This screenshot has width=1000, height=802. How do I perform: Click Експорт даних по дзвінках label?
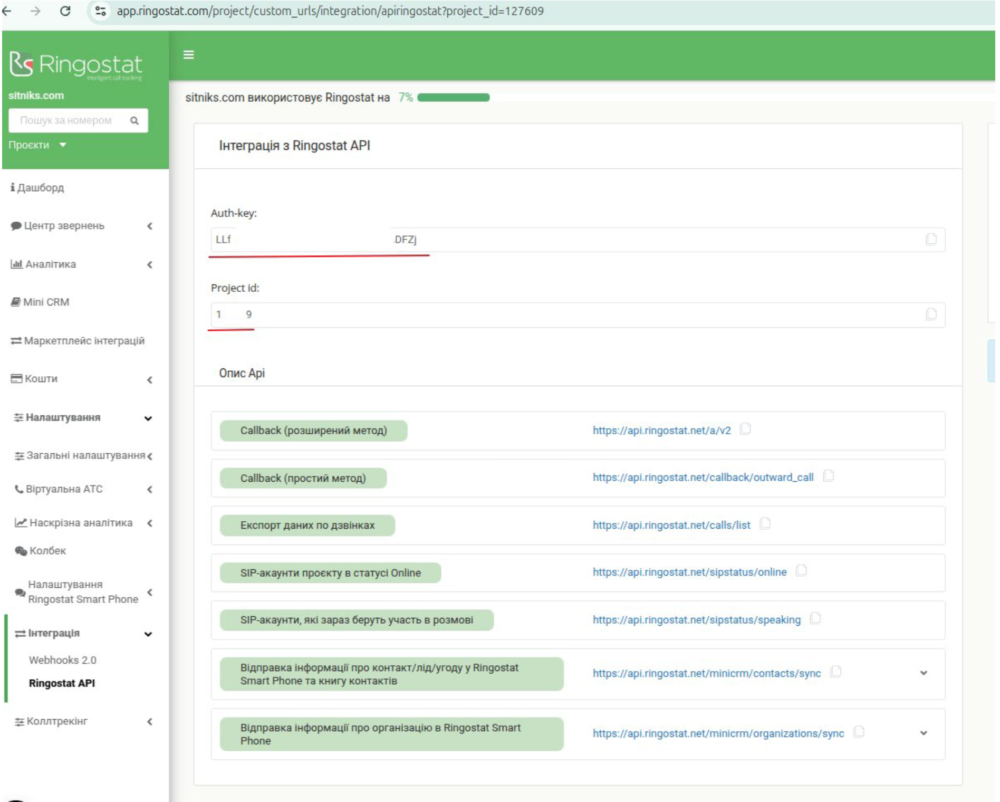[307, 525]
